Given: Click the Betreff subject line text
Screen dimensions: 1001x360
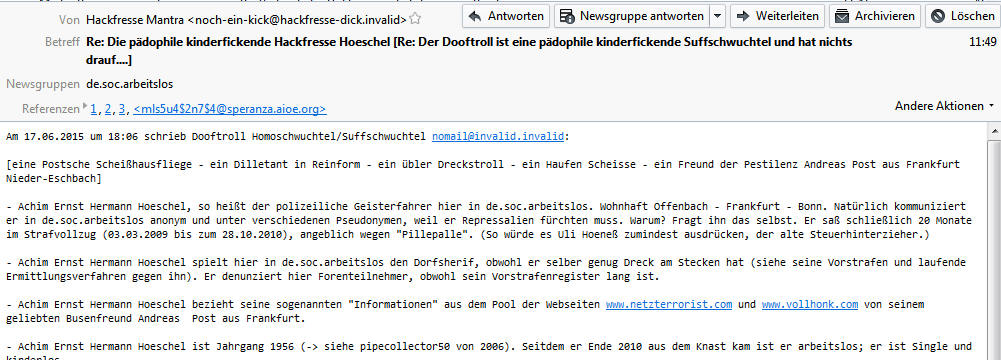Looking at the screenshot, I should (x=469, y=51).
